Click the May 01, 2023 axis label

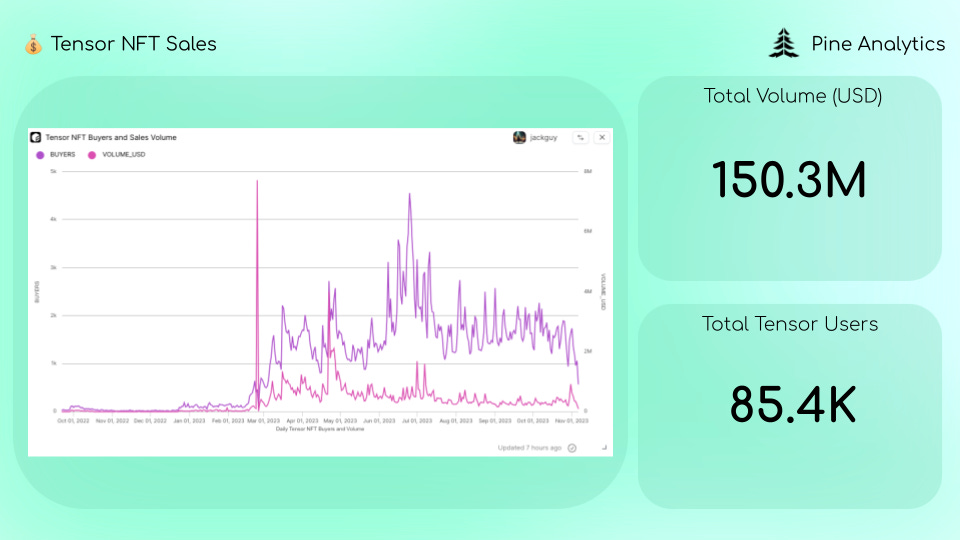[340, 421]
